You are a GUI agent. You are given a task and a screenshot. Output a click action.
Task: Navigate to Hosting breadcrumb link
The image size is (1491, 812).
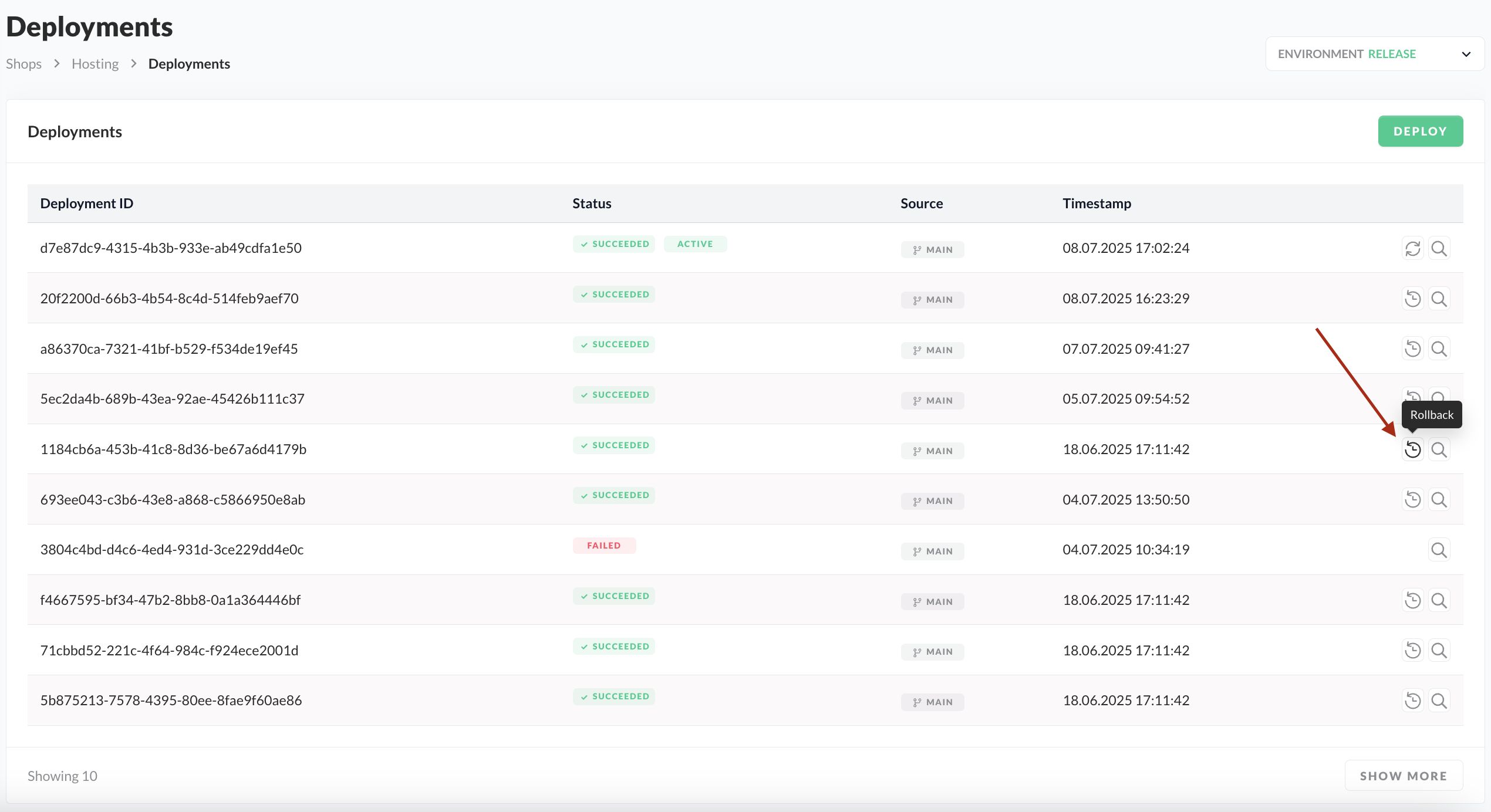(95, 64)
